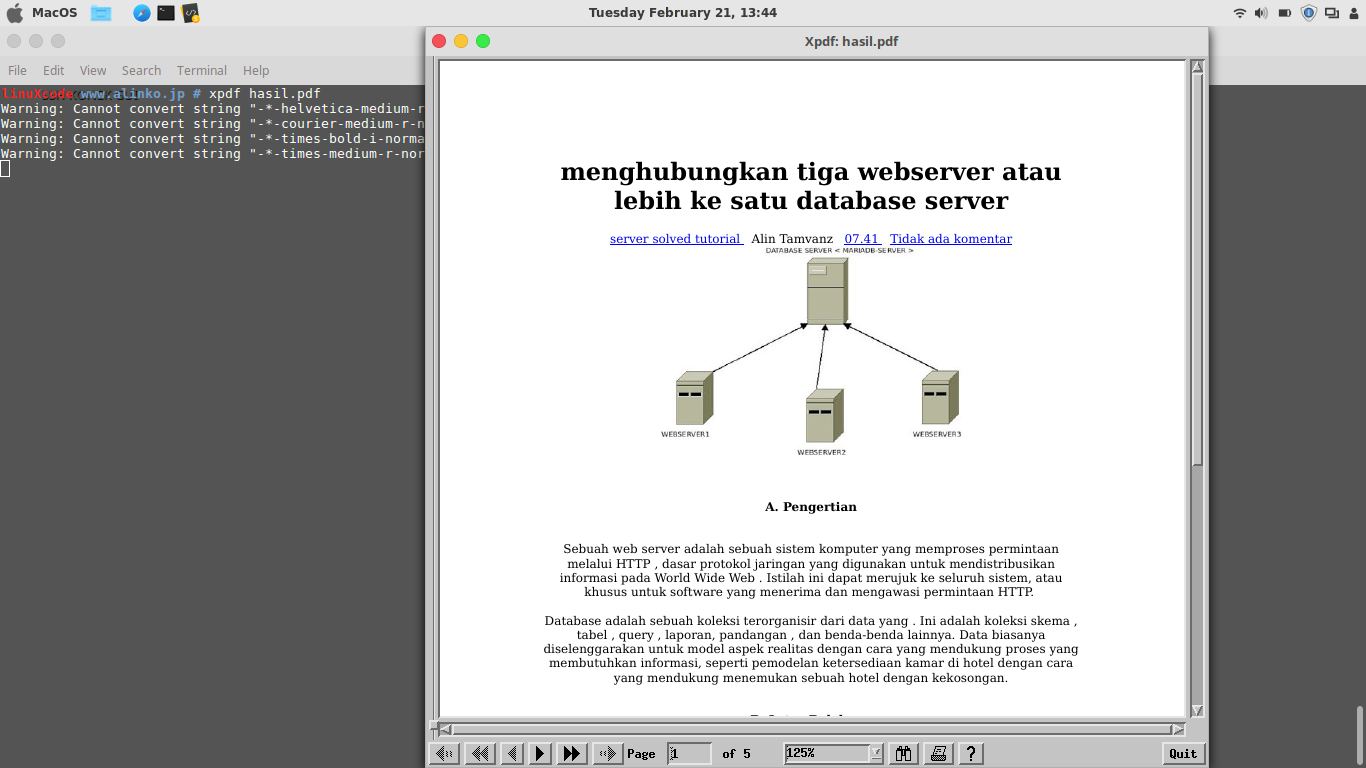Open the Apple menu icon
The height and width of the screenshot is (768, 1366).
coord(15,13)
